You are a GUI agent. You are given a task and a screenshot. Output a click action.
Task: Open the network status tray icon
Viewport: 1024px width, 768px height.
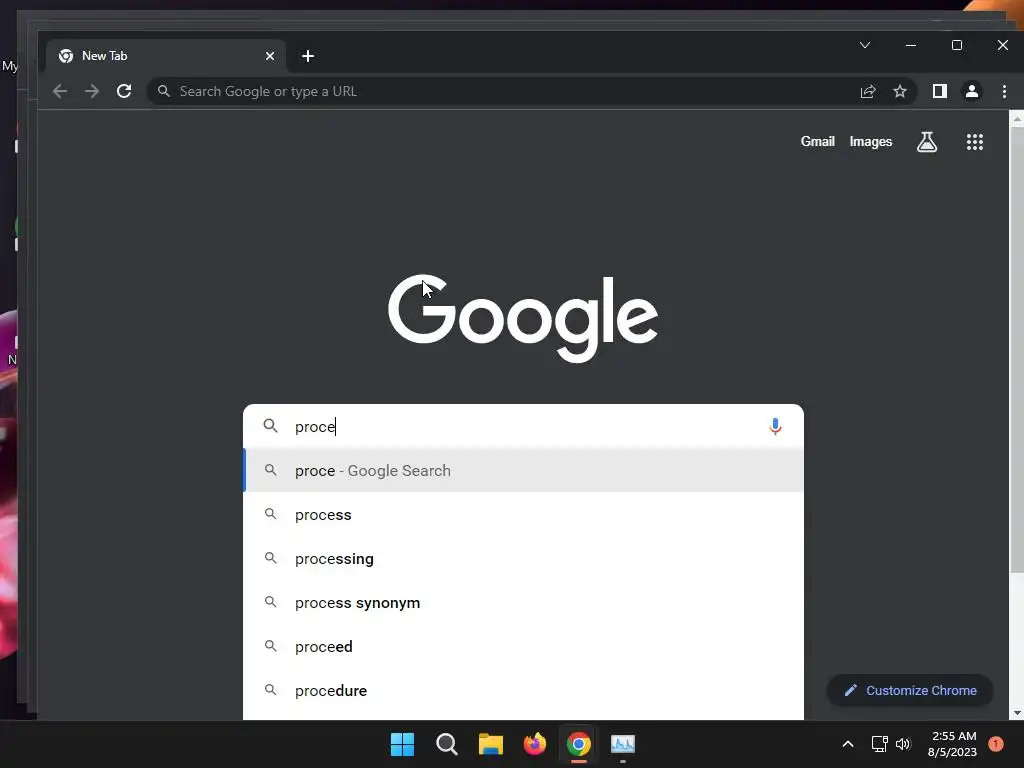point(880,744)
